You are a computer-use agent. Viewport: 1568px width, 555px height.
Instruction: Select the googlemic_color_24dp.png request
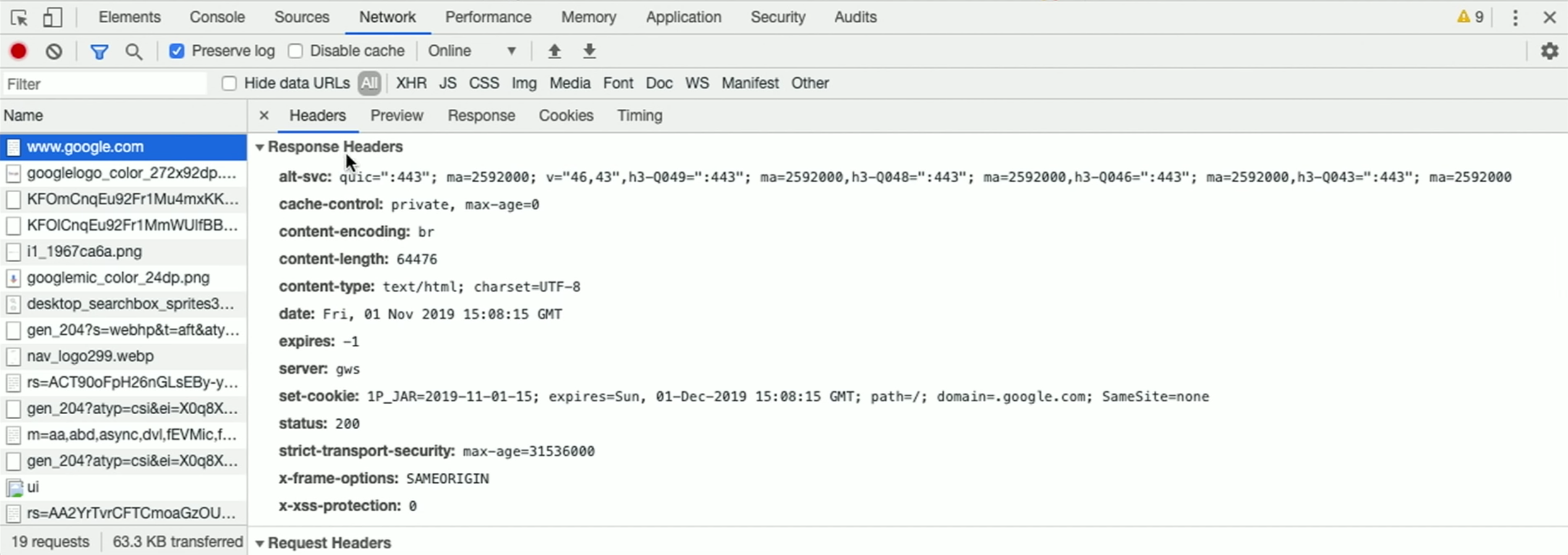click(118, 278)
